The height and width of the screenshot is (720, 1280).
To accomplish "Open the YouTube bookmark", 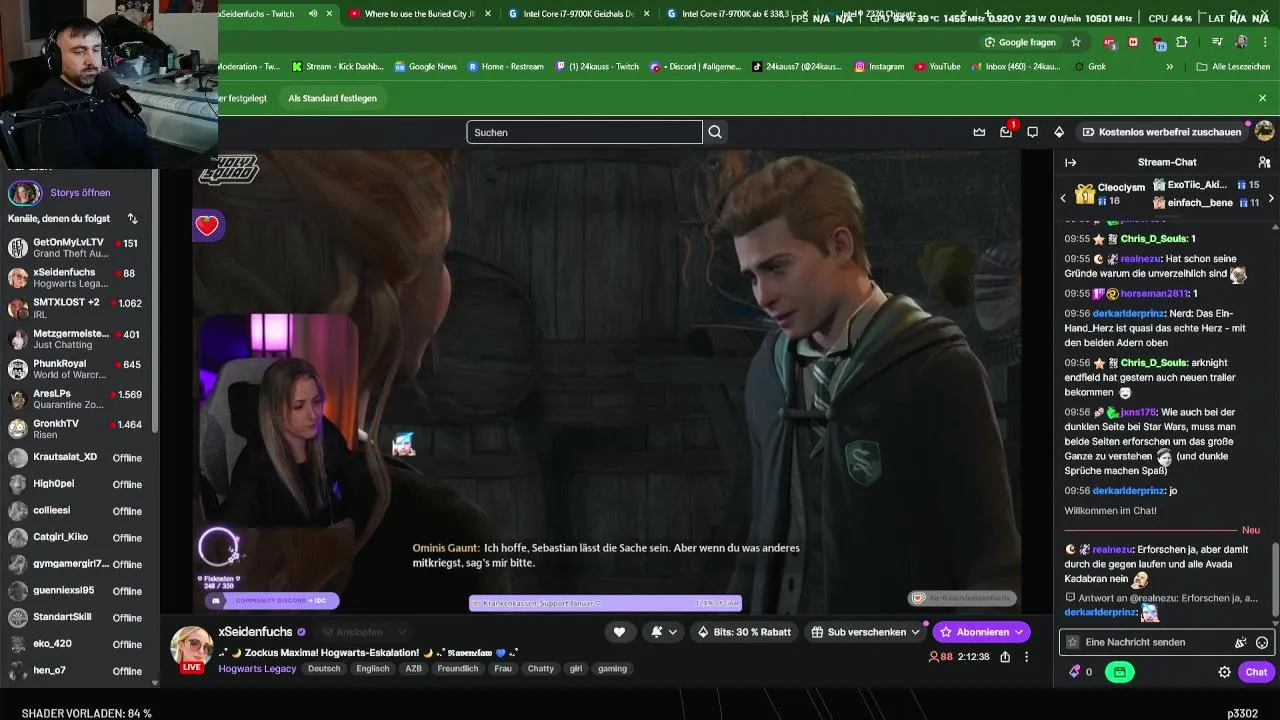I will pos(937,67).
